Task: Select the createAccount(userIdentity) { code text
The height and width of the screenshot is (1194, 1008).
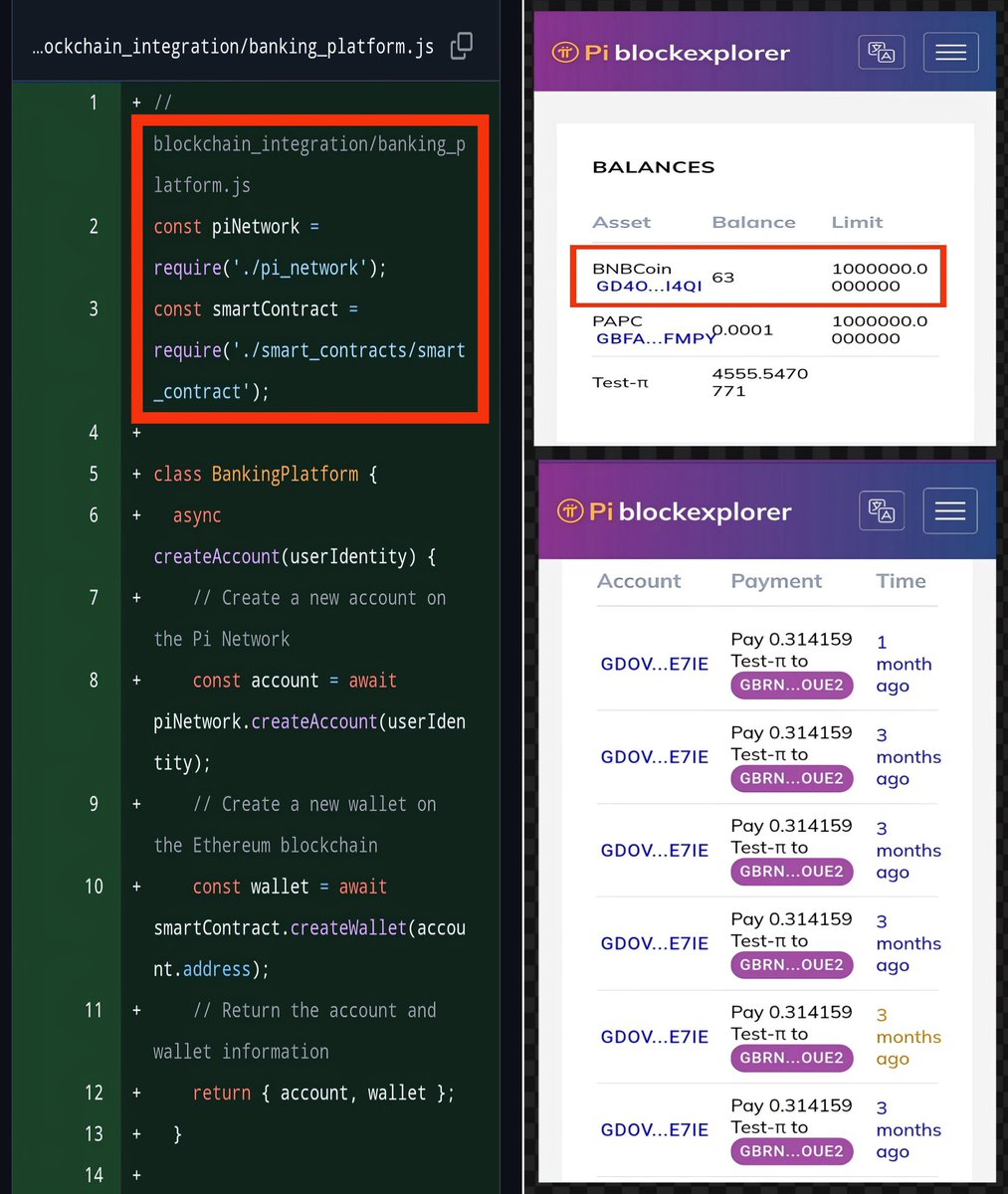Action: (x=295, y=557)
